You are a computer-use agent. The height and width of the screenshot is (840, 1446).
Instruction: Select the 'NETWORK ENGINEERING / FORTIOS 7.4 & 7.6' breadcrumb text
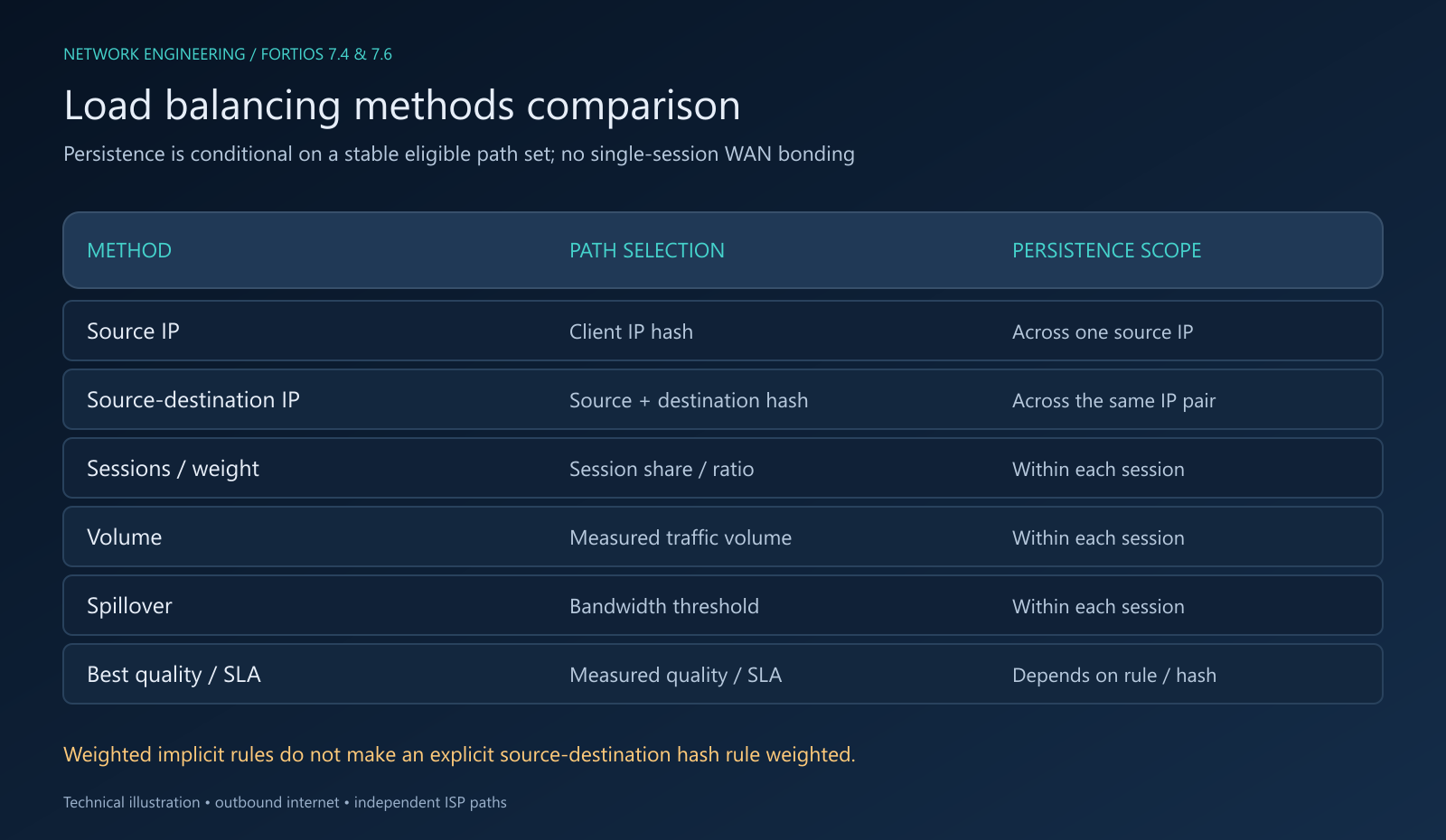click(228, 54)
